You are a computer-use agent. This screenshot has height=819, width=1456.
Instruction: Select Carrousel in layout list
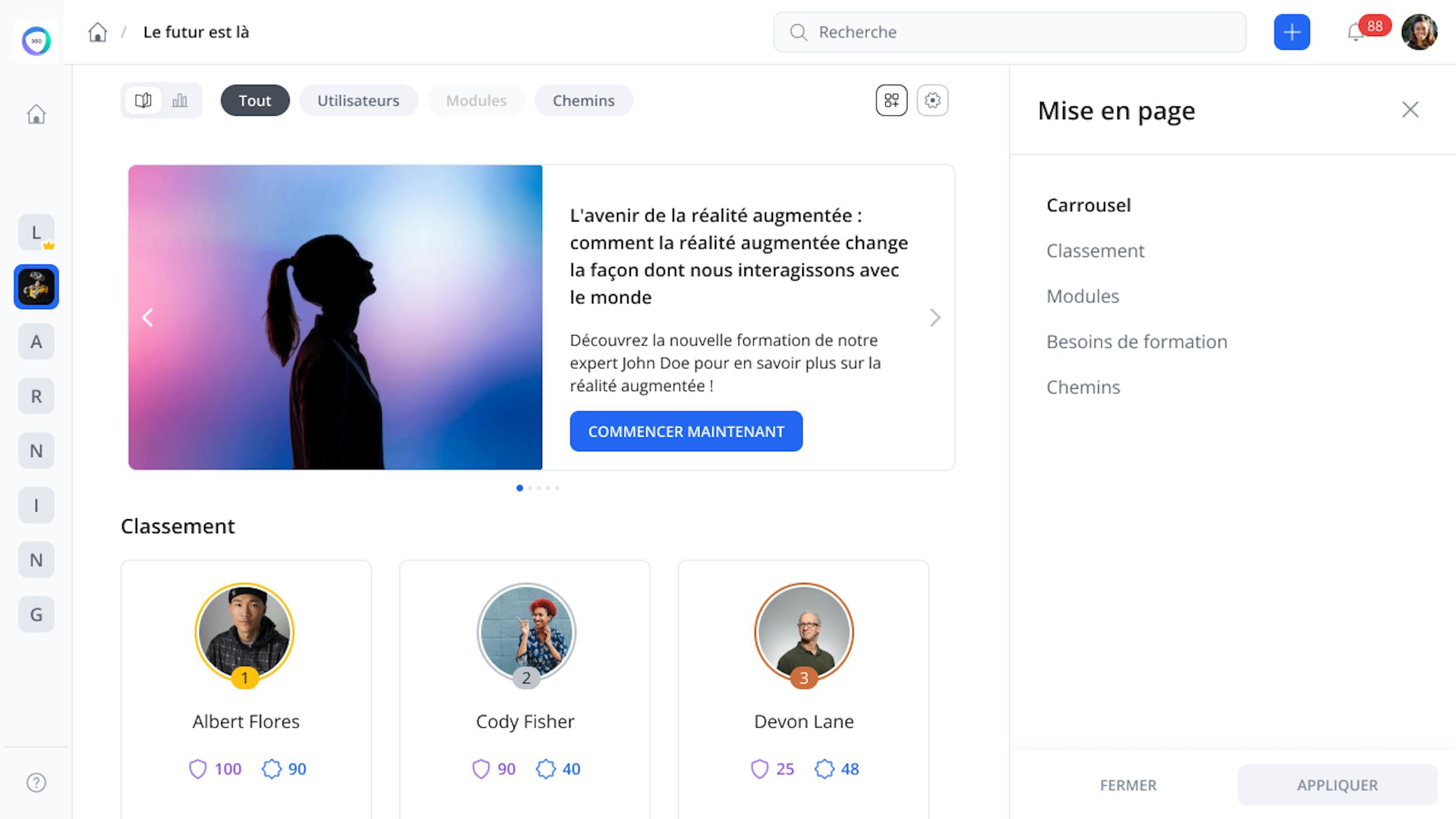[x=1088, y=205]
